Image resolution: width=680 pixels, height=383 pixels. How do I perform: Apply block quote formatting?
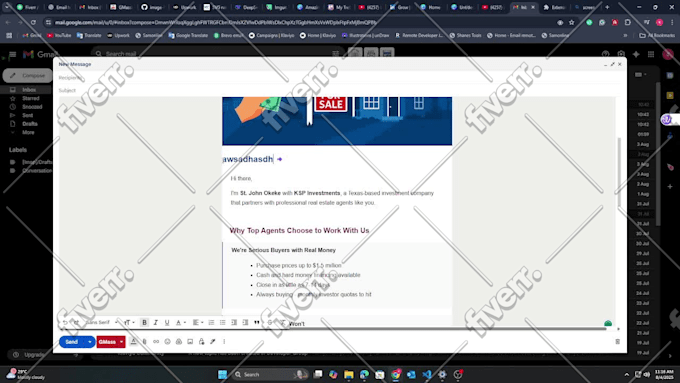[x=256, y=322]
